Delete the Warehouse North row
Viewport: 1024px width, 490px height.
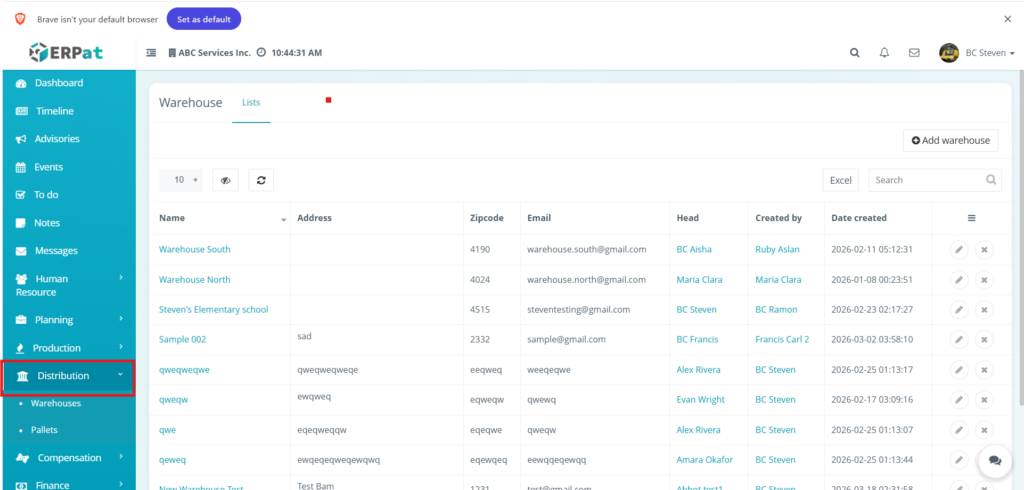(984, 280)
